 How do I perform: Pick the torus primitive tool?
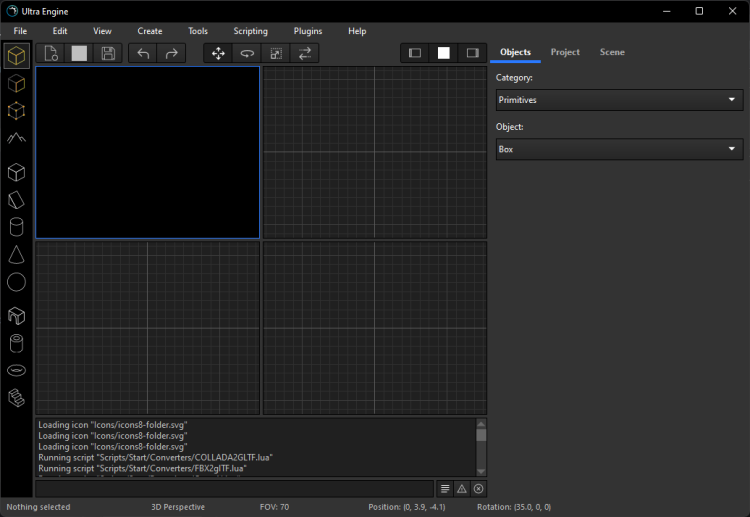point(16,371)
